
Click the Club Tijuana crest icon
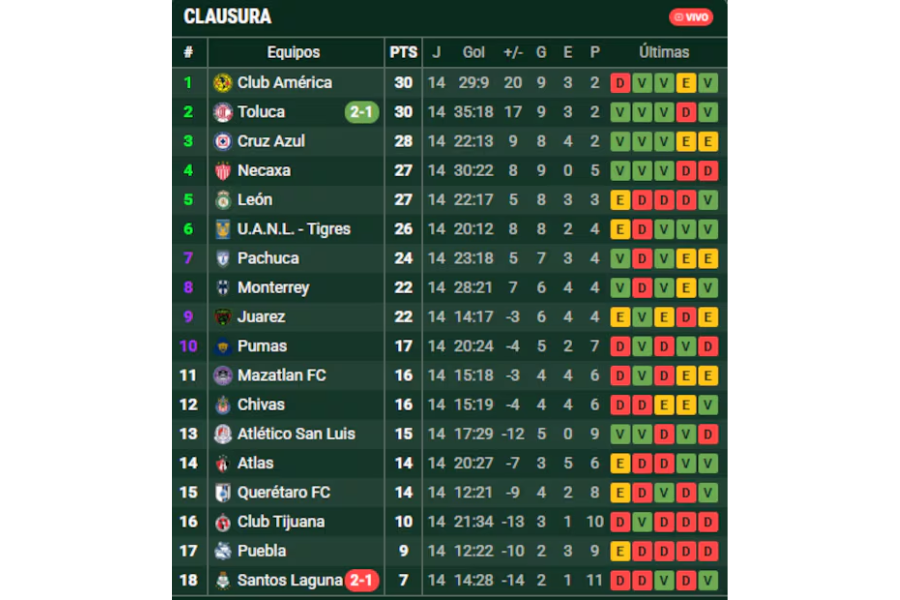[223, 522]
